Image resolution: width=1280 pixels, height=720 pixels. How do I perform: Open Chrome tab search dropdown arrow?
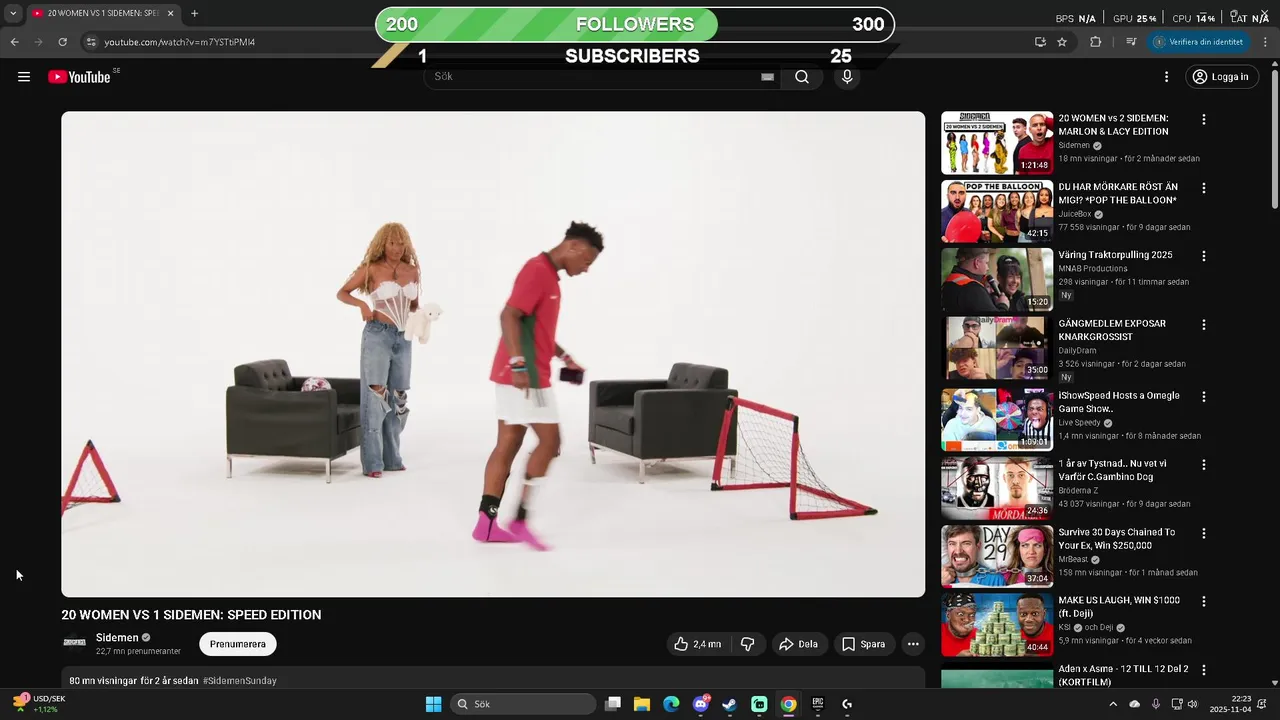pos(13,13)
